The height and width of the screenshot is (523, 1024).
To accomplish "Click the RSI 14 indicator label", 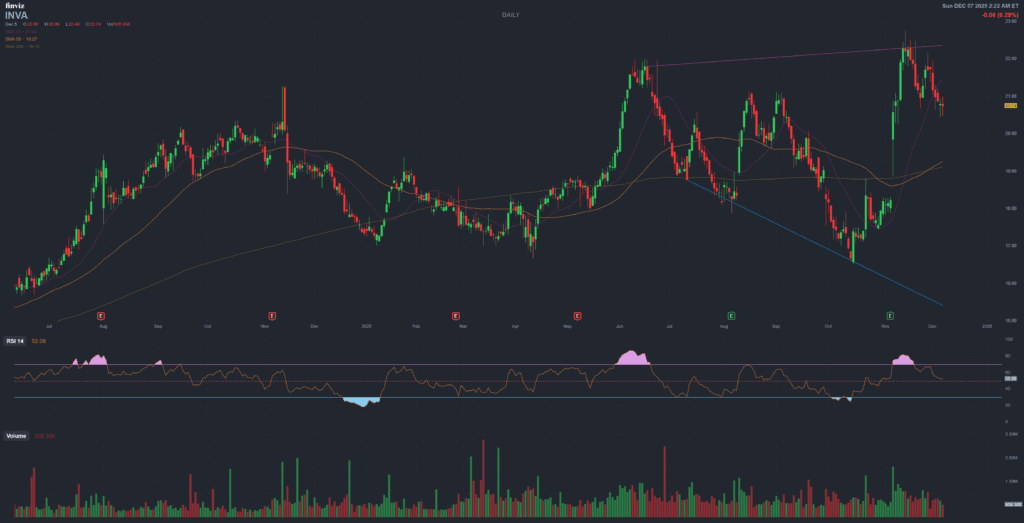I will (x=16, y=341).
